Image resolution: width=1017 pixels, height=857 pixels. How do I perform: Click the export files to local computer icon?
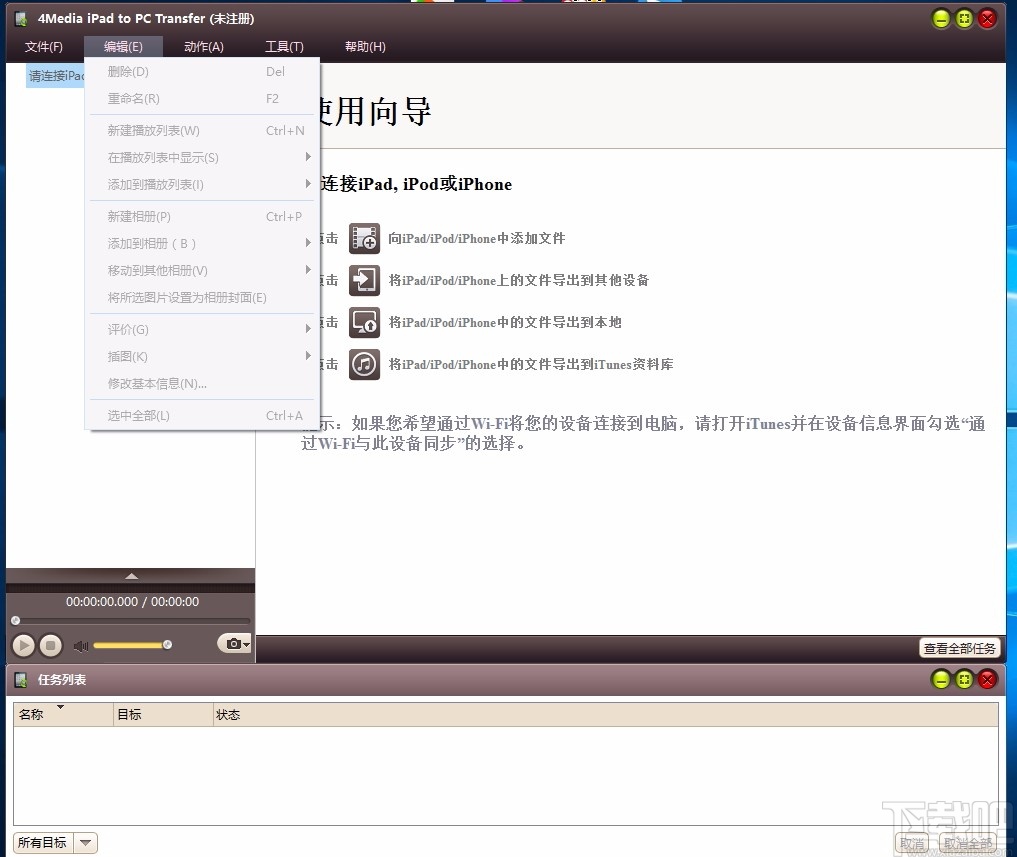[x=364, y=322]
